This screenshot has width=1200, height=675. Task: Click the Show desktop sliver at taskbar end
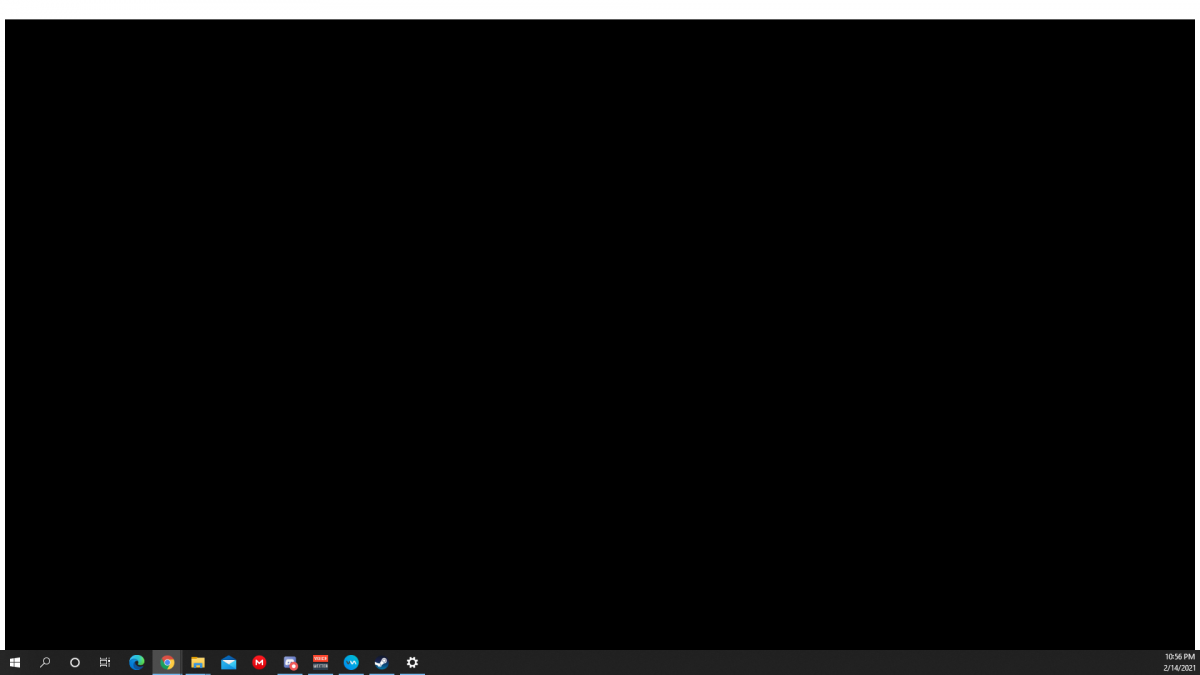click(x=1198, y=662)
